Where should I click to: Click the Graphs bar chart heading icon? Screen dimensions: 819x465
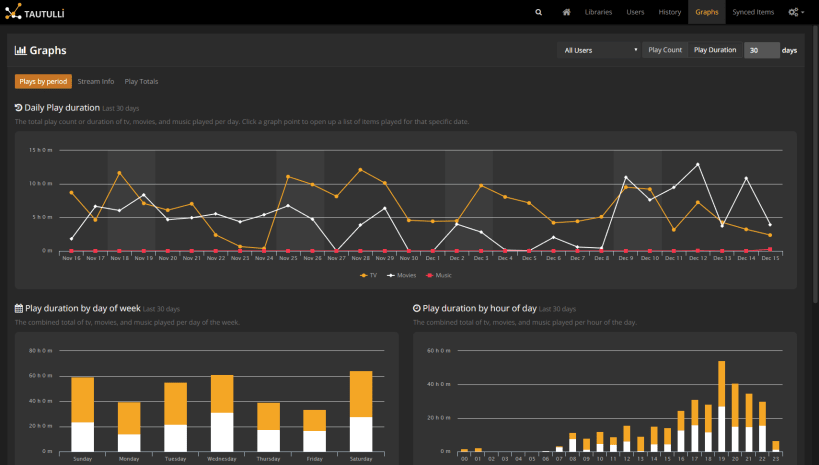[20, 50]
